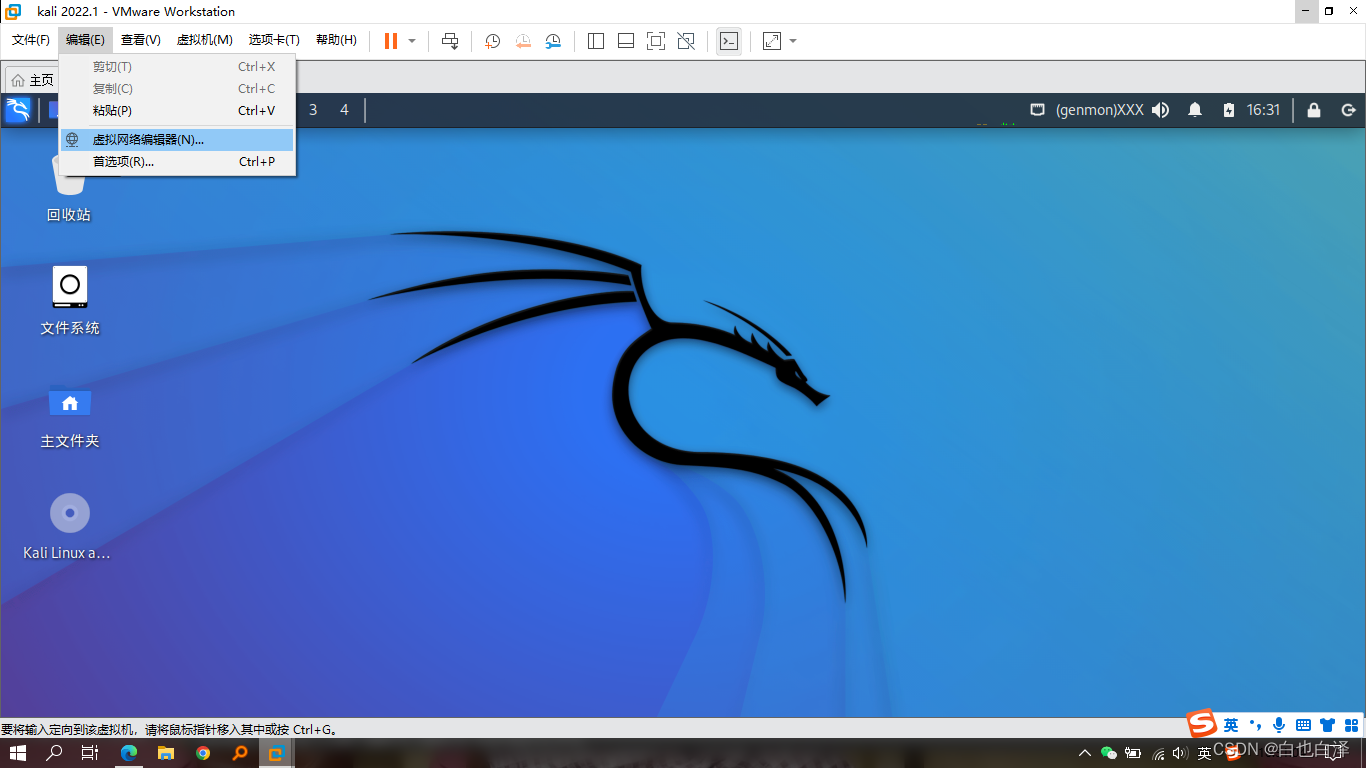Image resolution: width=1366 pixels, height=768 pixels.
Task: Click the Sogou skin shirt icon
Action: (1328, 725)
